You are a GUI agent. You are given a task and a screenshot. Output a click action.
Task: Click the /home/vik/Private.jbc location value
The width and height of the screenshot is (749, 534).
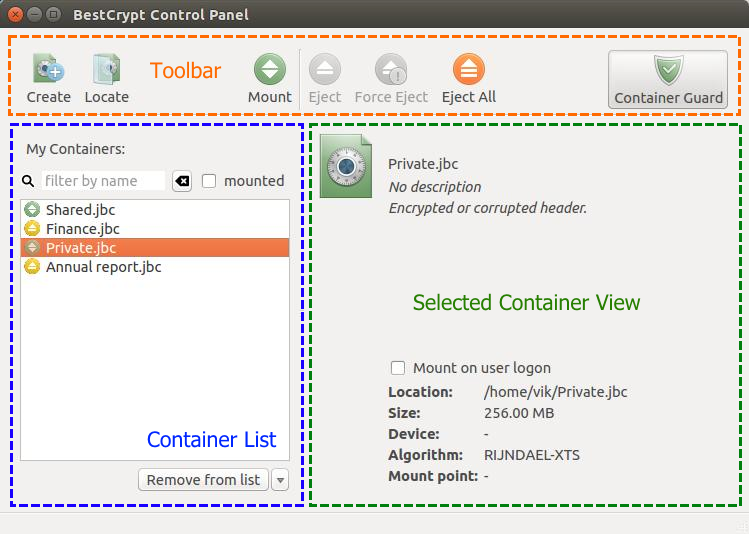point(556,392)
